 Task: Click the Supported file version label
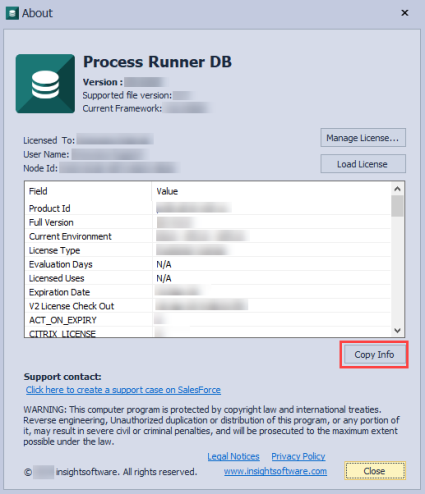pos(127,95)
